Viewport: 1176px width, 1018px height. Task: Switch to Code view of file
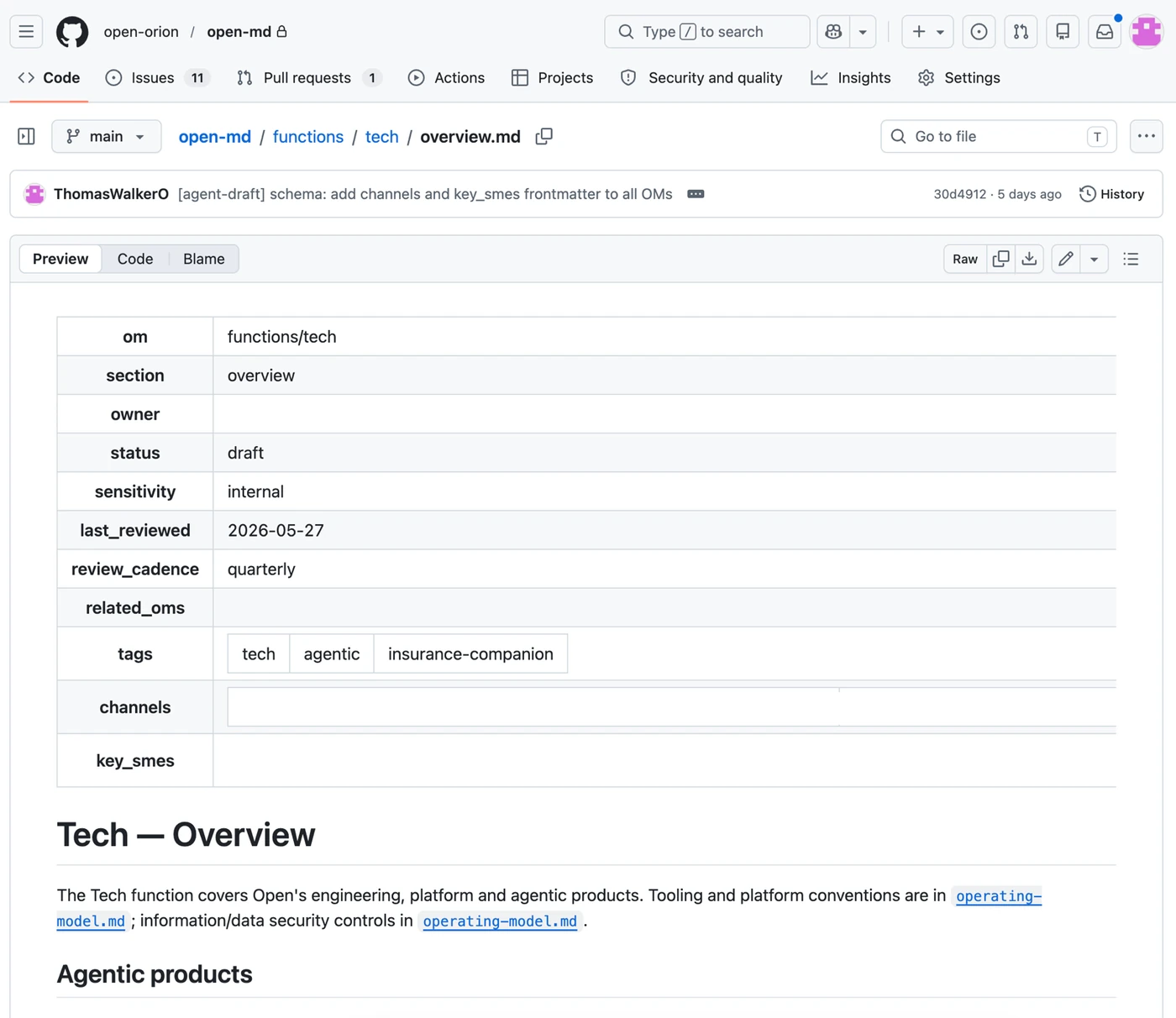click(x=135, y=259)
